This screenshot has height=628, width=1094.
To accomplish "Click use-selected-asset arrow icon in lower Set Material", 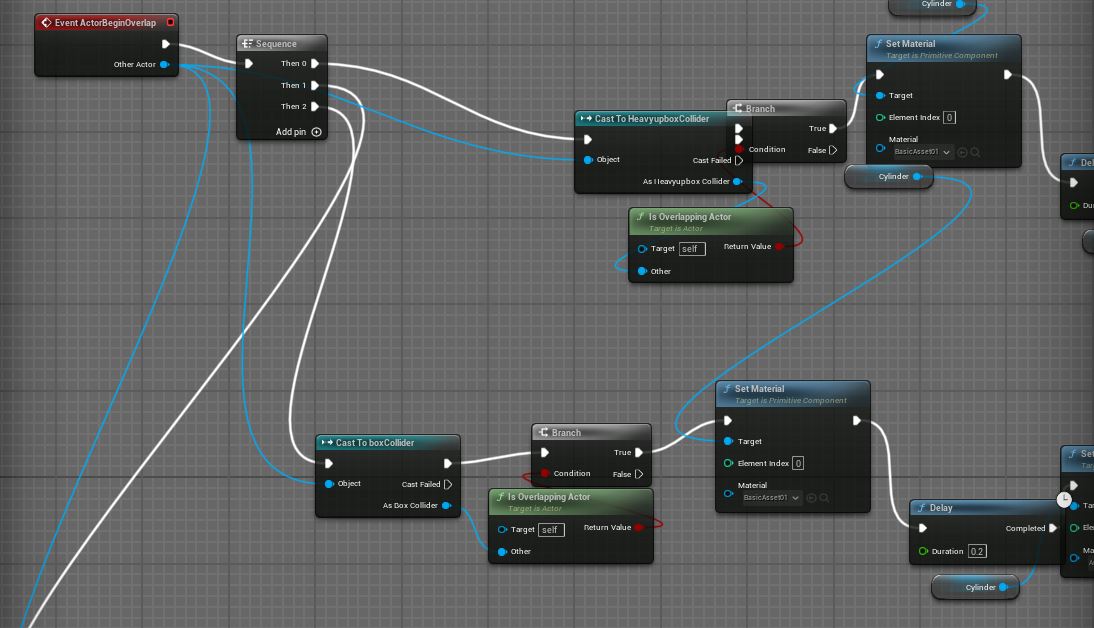I will (811, 498).
